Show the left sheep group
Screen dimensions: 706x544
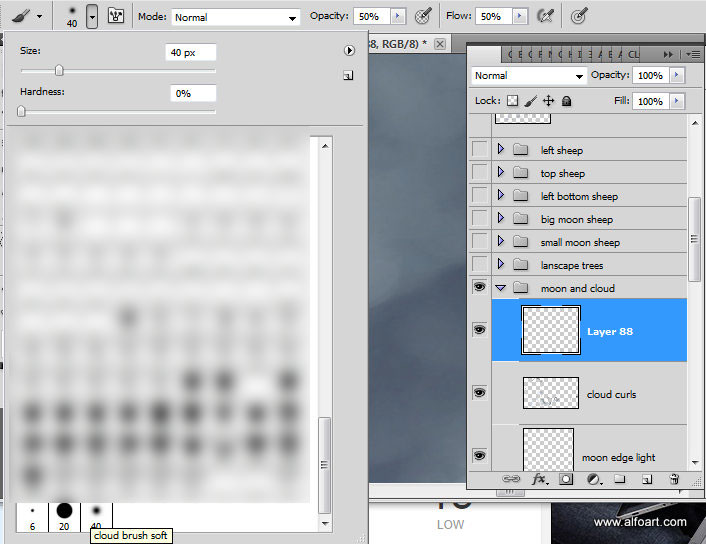[480, 150]
